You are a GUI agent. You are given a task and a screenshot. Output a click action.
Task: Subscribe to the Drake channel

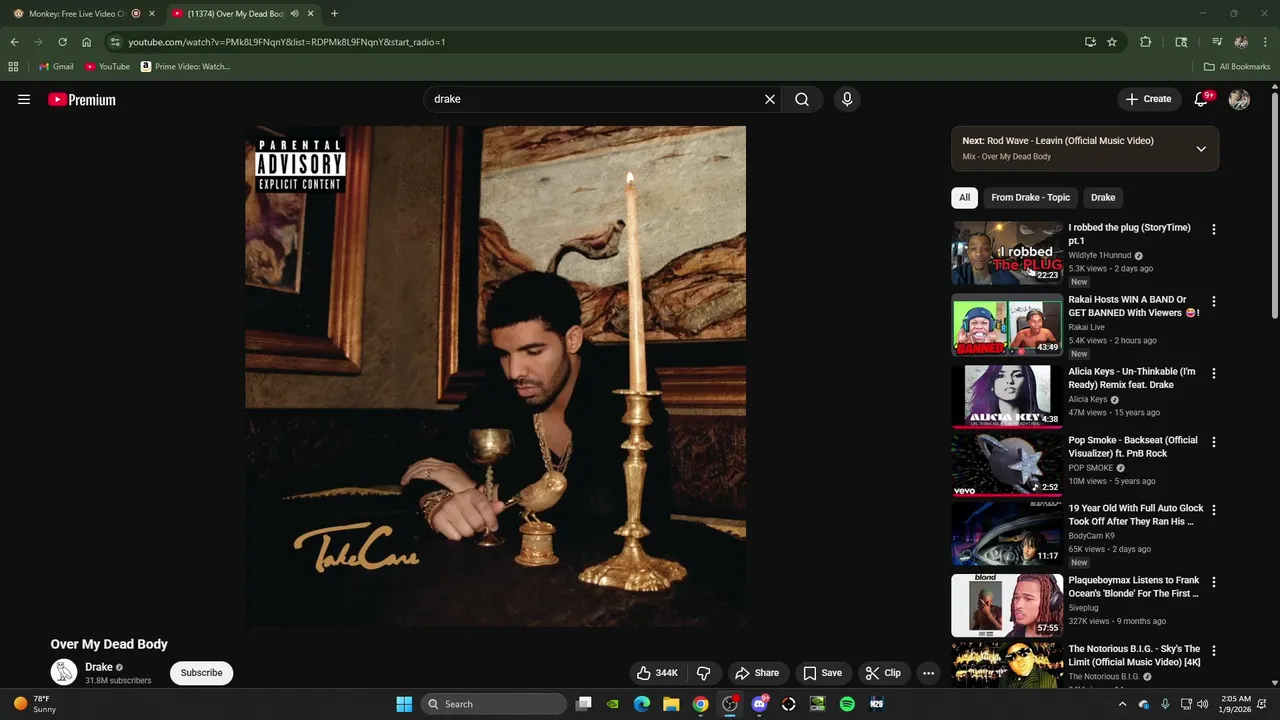coord(201,673)
